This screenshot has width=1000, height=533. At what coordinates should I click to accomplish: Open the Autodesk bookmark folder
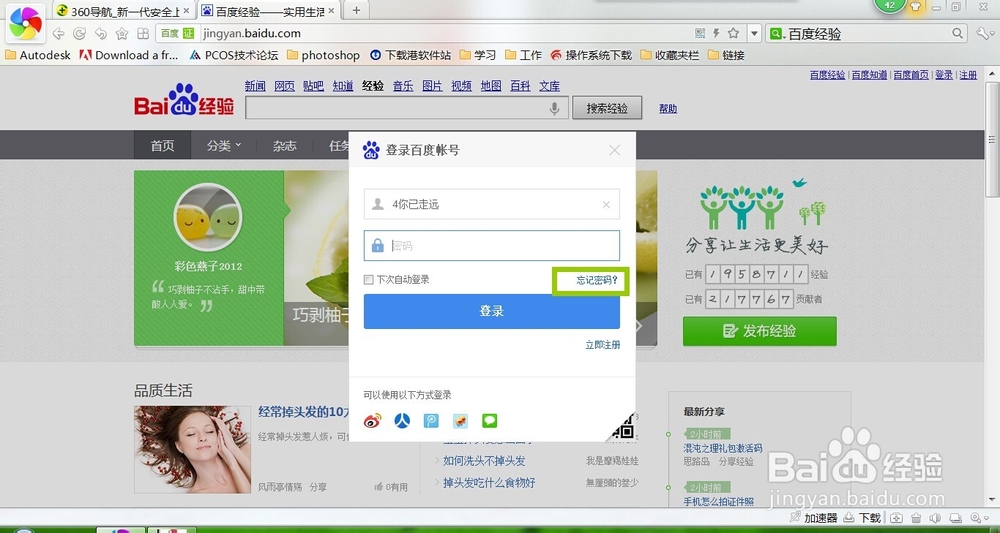38,55
